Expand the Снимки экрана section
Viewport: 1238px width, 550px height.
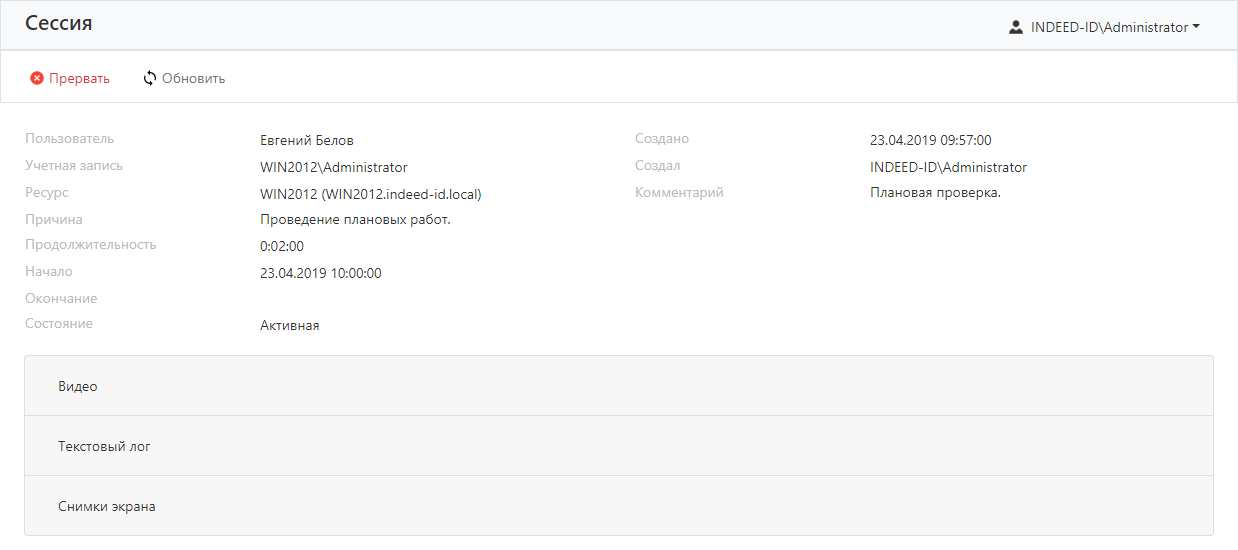(106, 506)
